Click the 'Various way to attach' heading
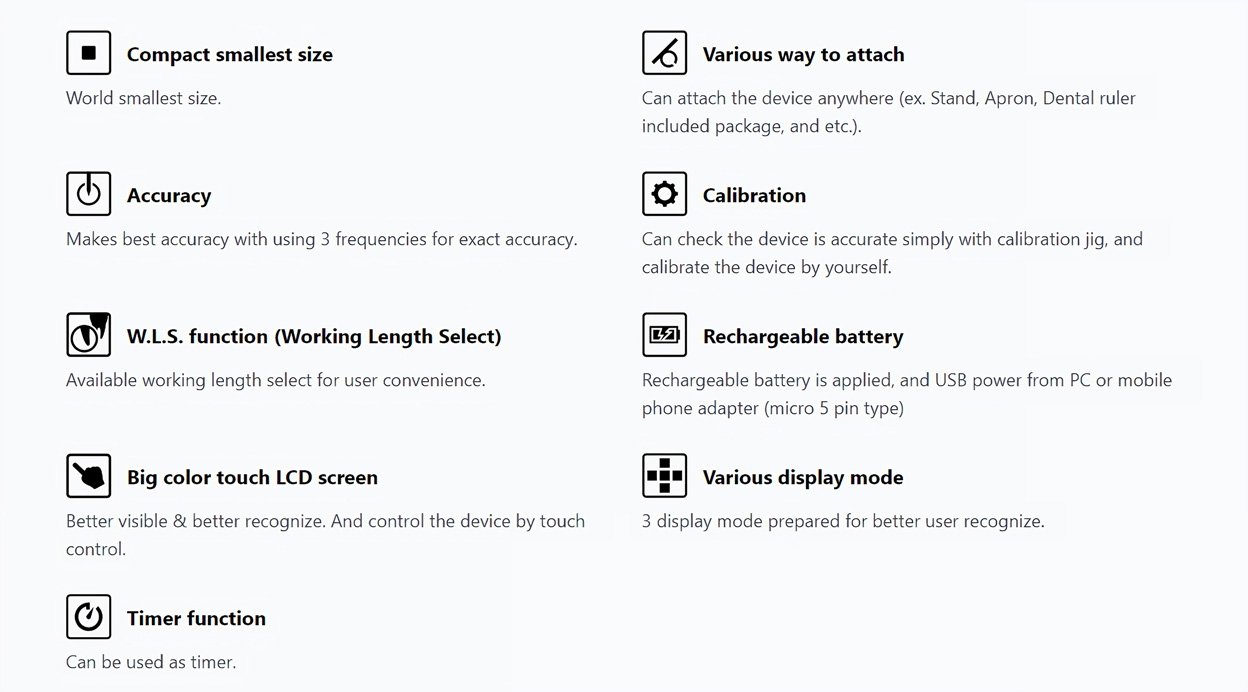The width and height of the screenshot is (1248, 692). click(x=803, y=55)
